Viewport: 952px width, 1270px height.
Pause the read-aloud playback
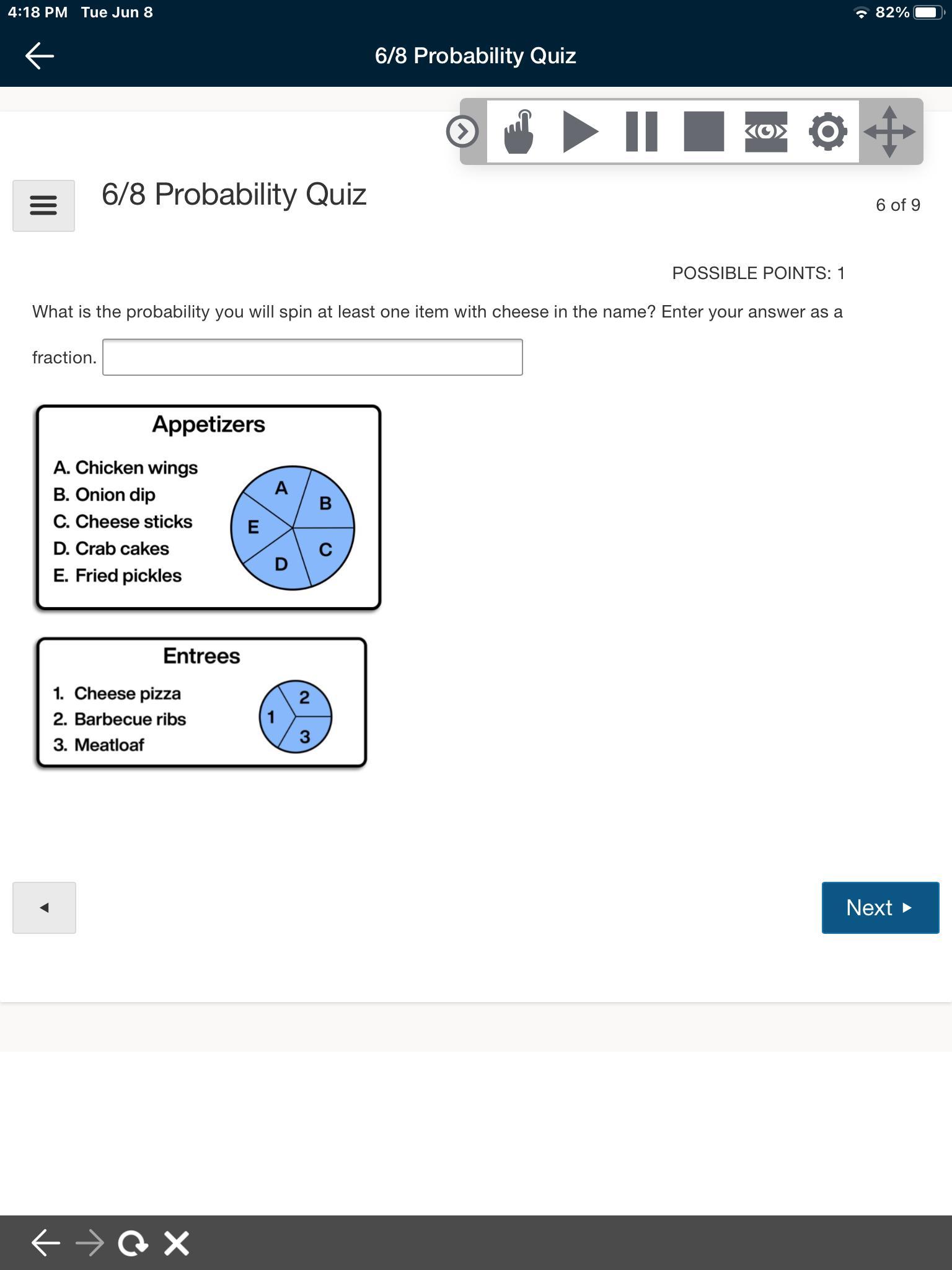[641, 131]
